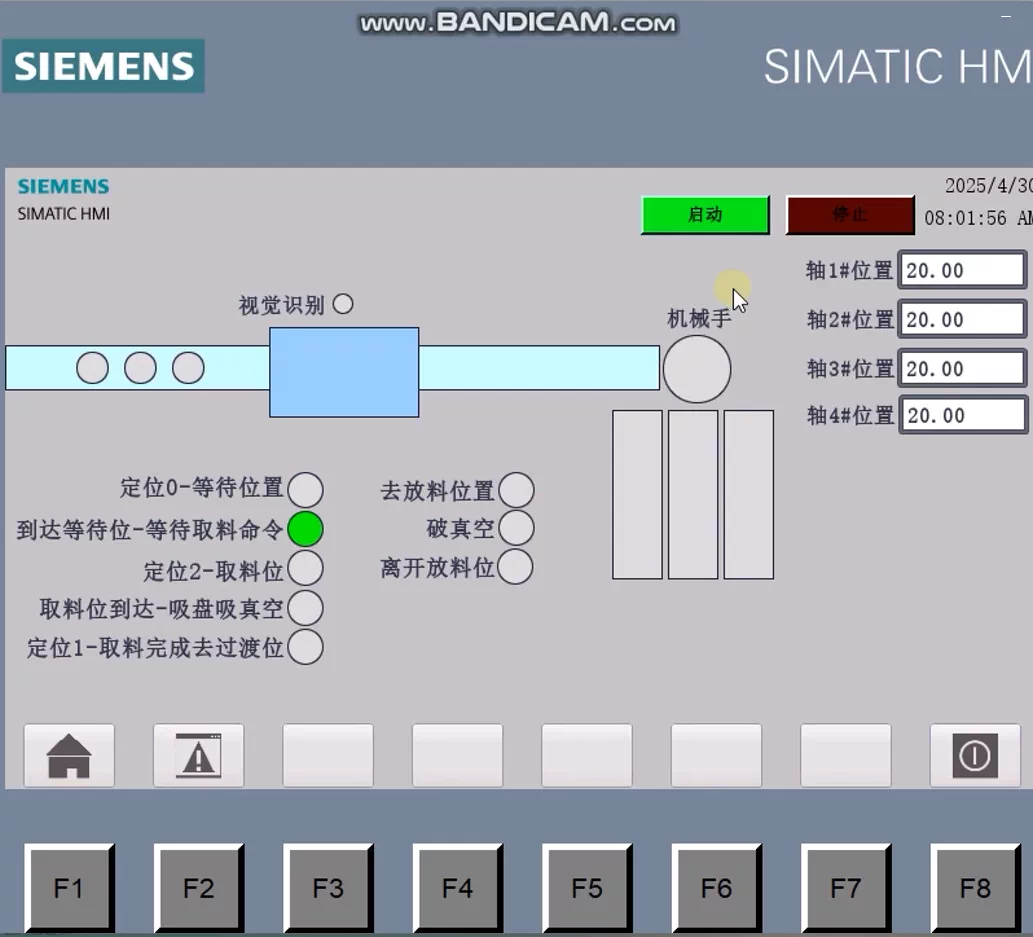Viewport: 1033px width, 937px height.
Task: Click the 破真空 indicator lamp
Action: [x=516, y=528]
